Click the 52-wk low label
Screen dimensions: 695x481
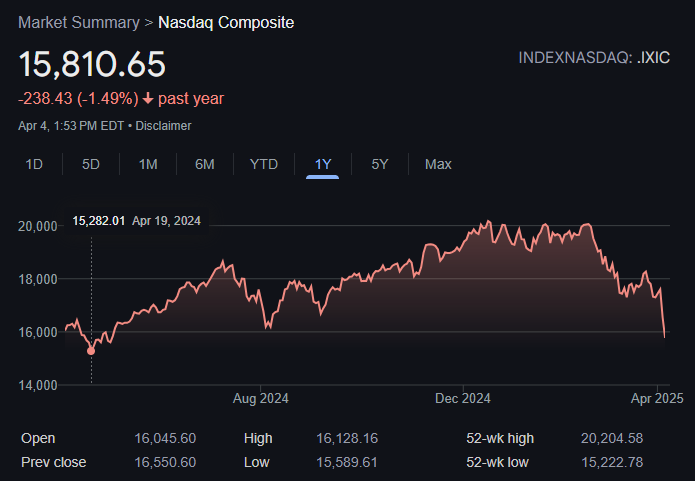tap(497, 462)
